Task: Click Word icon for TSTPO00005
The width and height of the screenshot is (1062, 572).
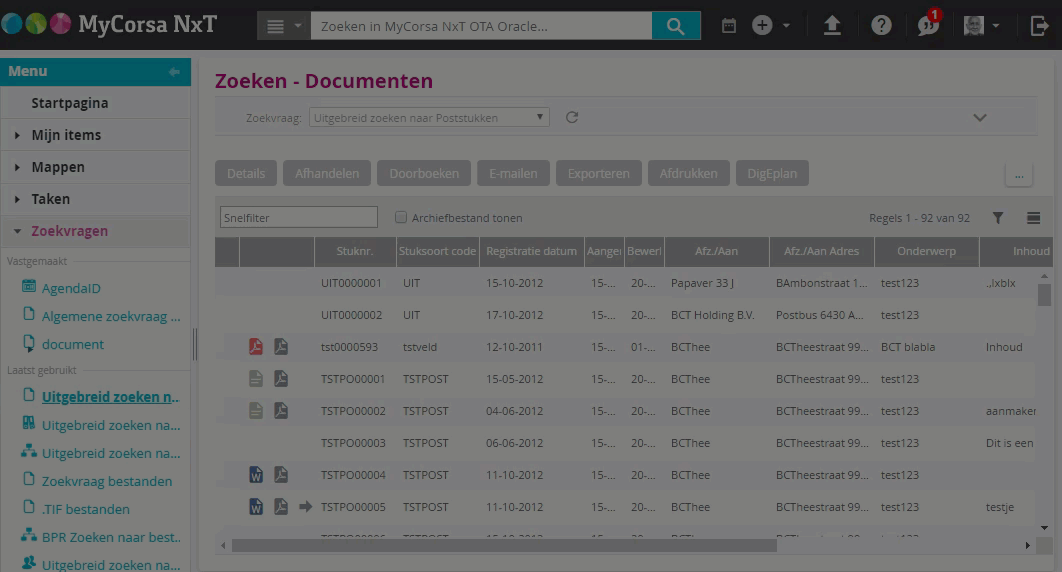Action: click(255, 506)
